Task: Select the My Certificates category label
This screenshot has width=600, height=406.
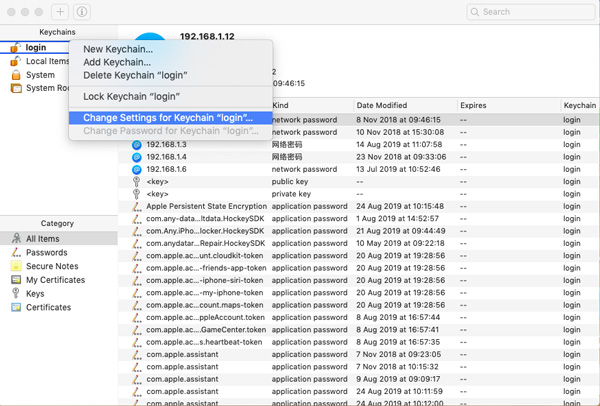Action: coord(55,280)
